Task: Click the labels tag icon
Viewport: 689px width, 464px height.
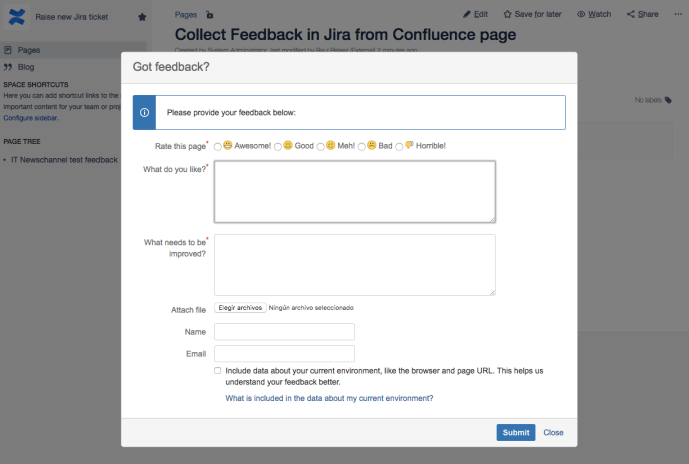Action: tap(669, 100)
